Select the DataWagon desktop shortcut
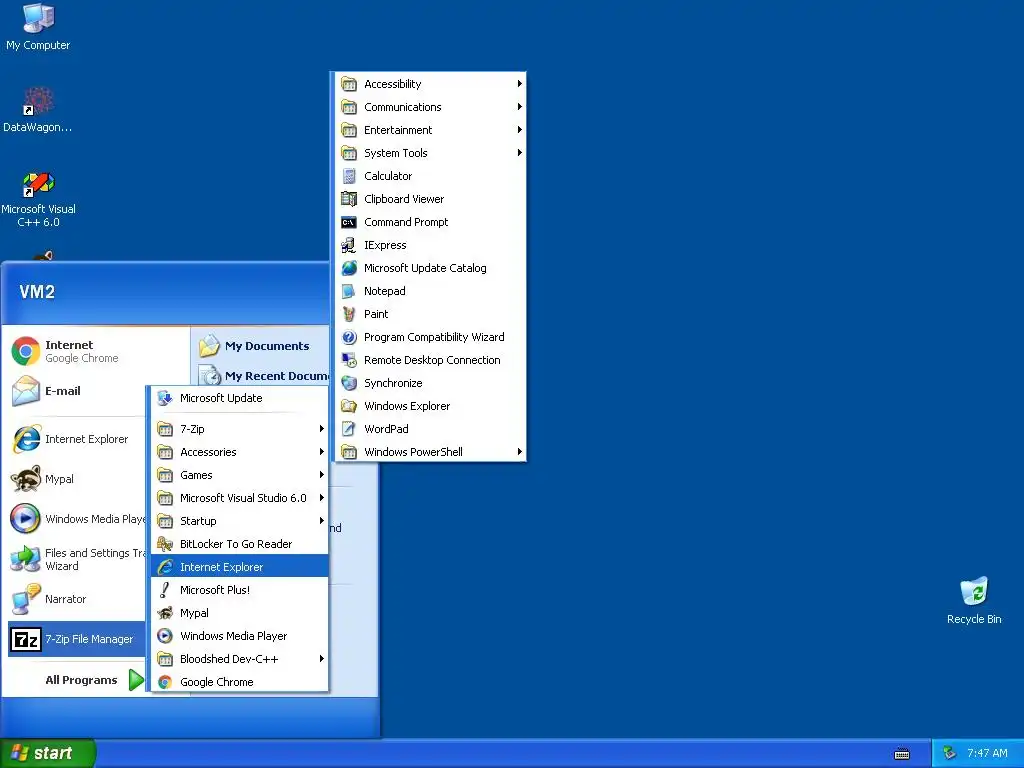The height and width of the screenshot is (768, 1024). (x=38, y=110)
